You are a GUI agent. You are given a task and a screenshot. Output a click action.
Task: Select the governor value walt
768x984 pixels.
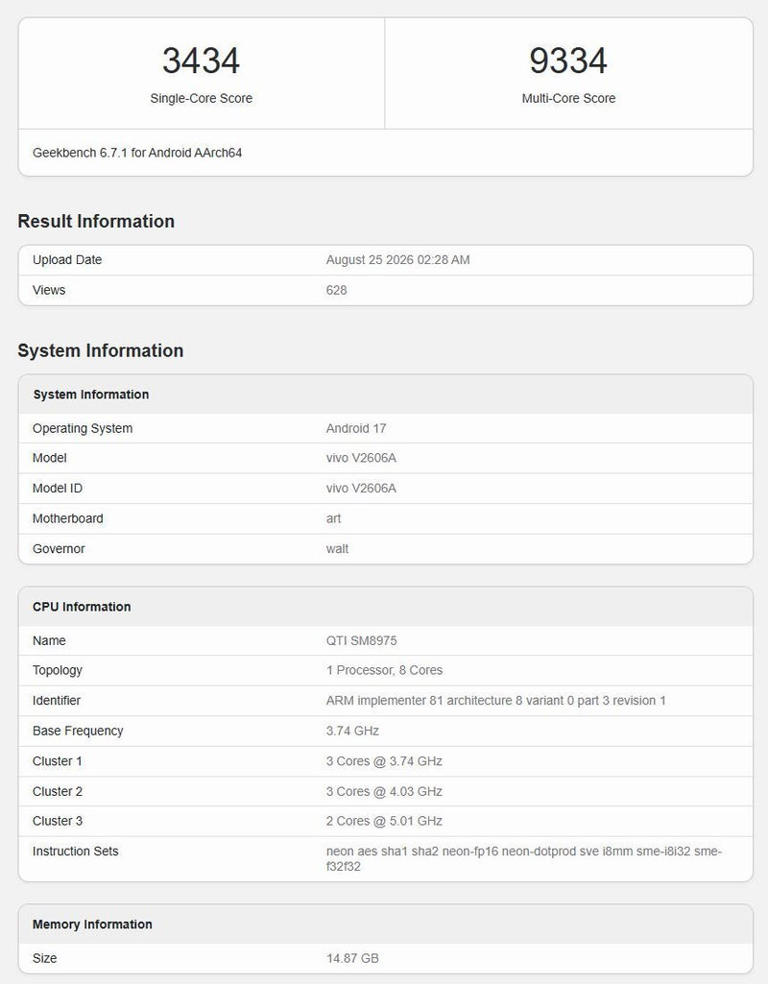tap(337, 548)
